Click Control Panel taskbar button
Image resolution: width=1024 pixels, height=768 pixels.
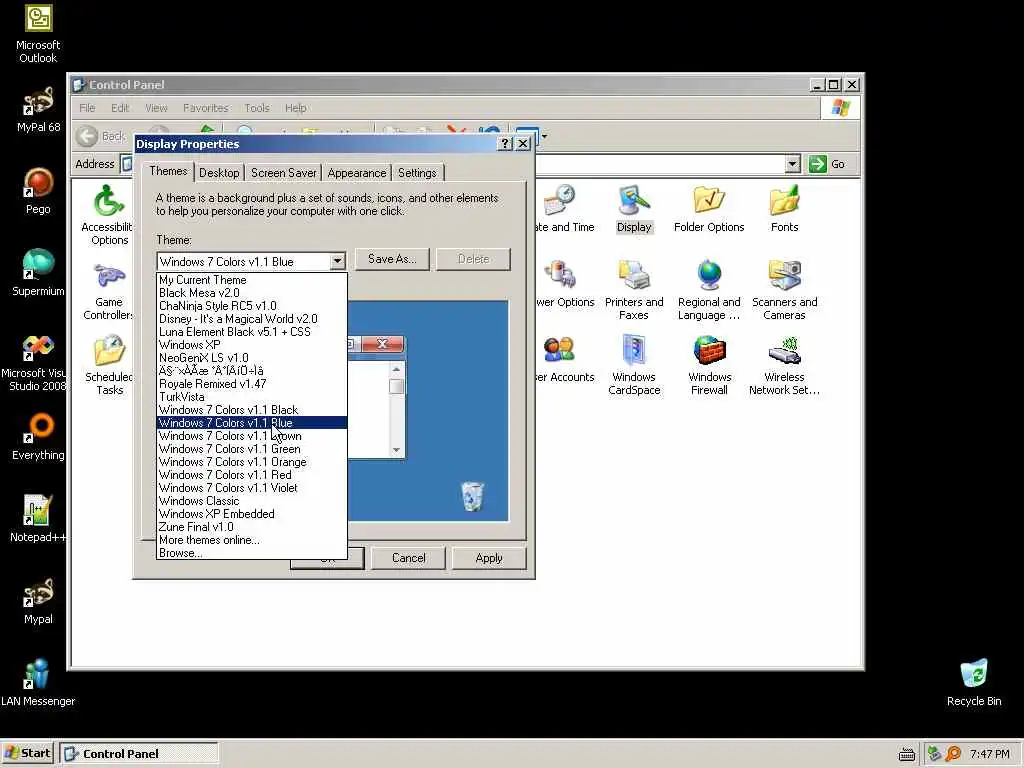click(138, 754)
